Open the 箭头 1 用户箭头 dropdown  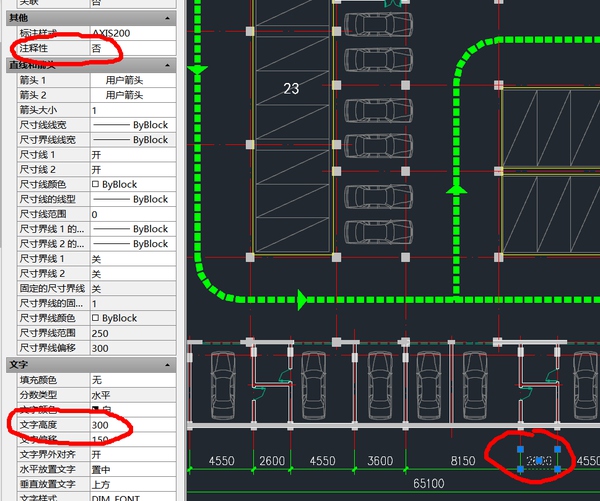click(x=130, y=79)
